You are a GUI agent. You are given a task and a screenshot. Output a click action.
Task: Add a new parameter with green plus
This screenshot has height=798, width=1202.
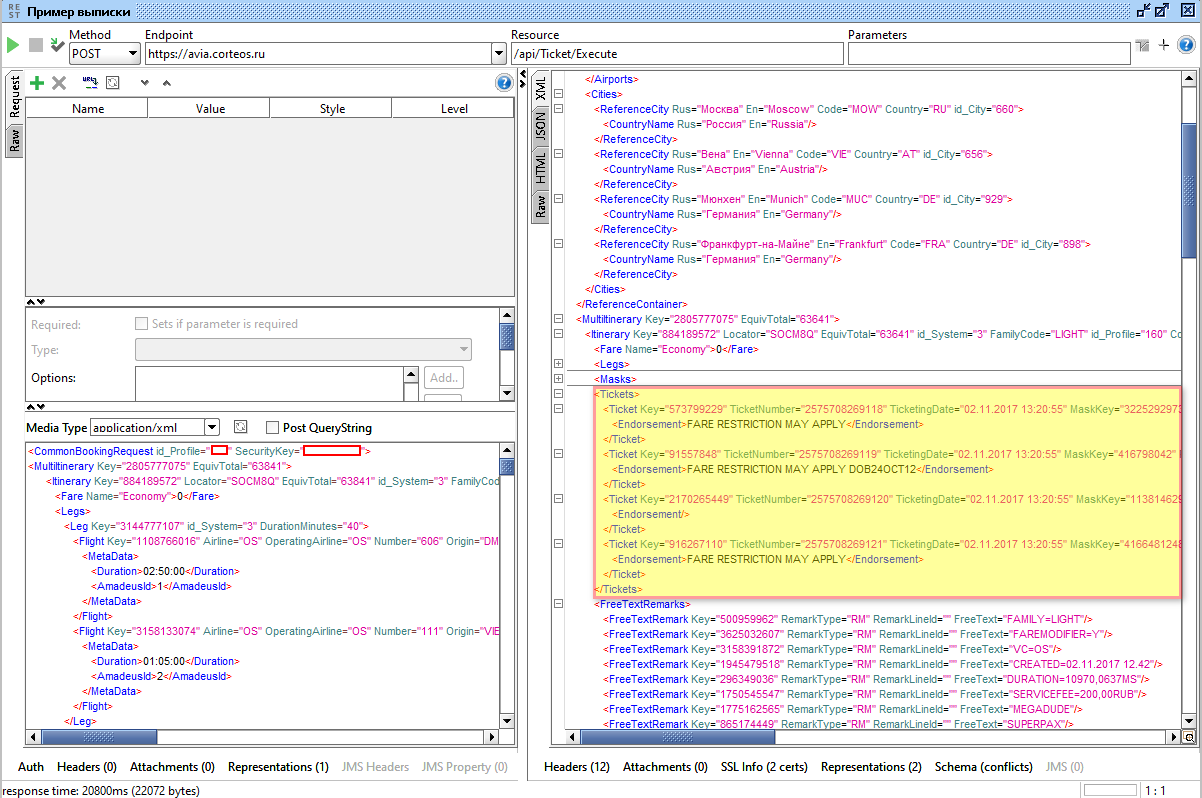[37, 83]
